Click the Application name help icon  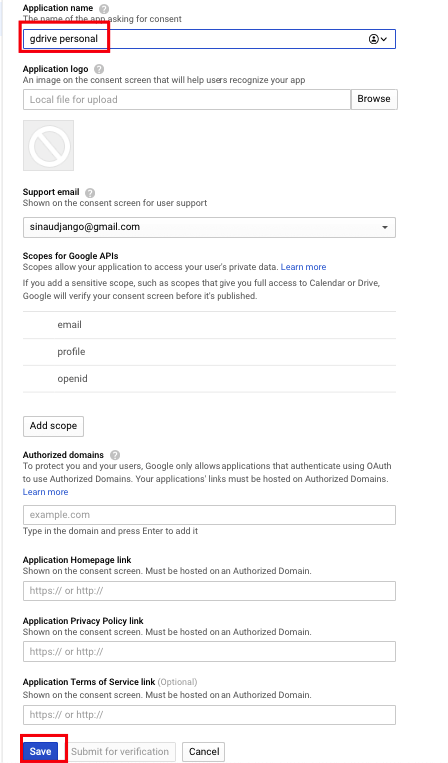coord(104,8)
